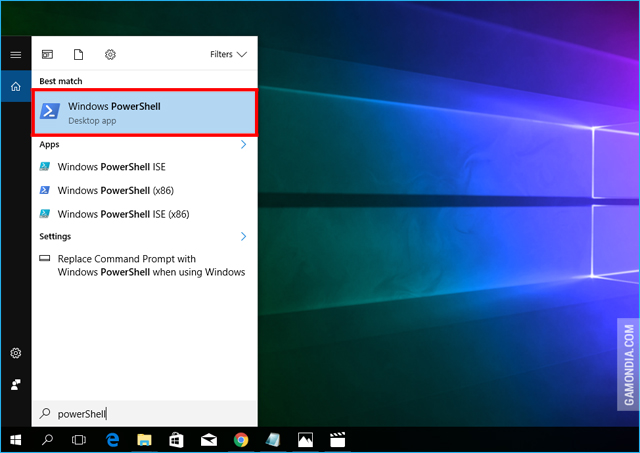This screenshot has width=640, height=453.
Task: Expand the Apps category arrow
Action: [243, 144]
